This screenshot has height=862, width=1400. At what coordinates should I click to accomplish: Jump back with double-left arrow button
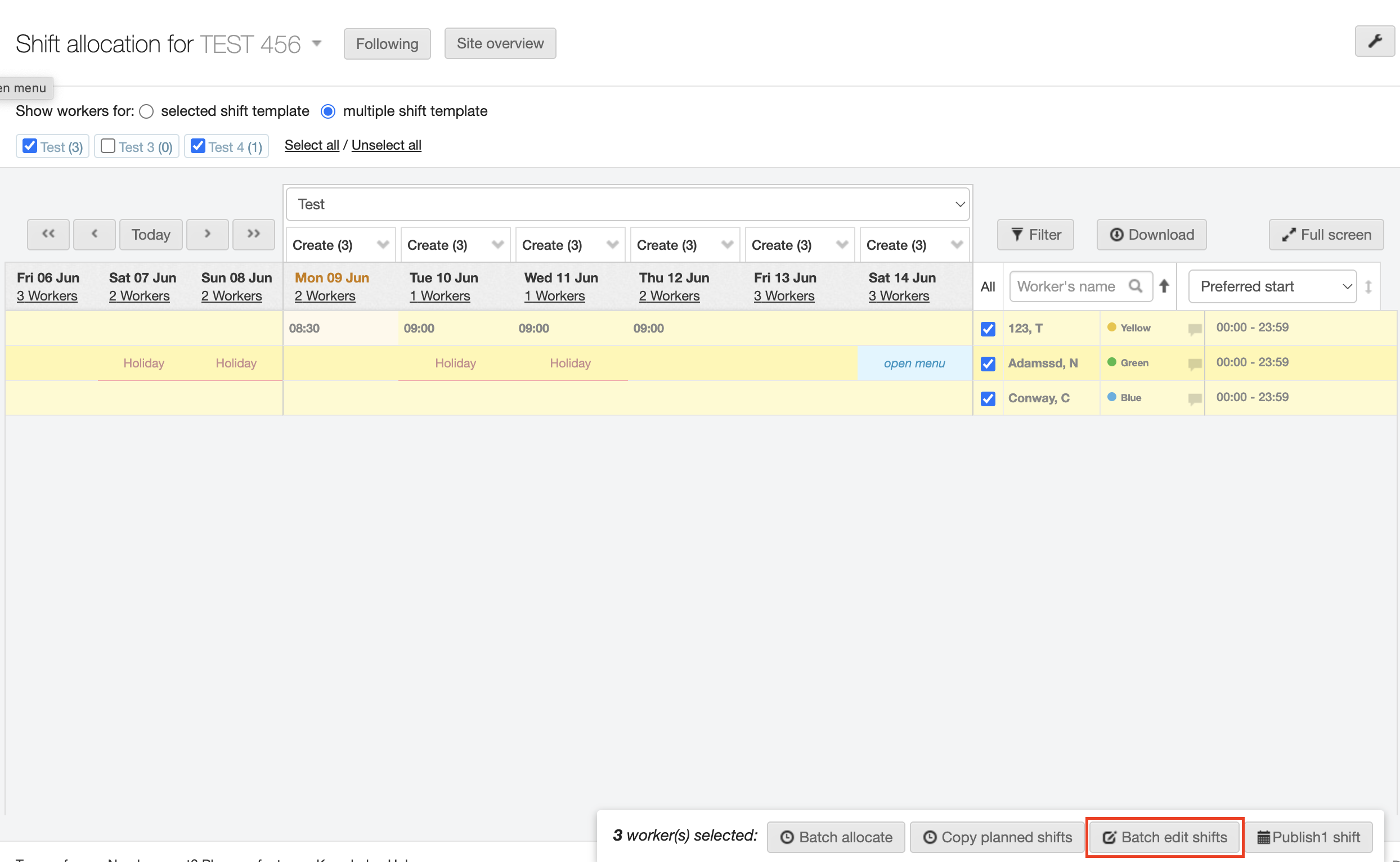48,234
